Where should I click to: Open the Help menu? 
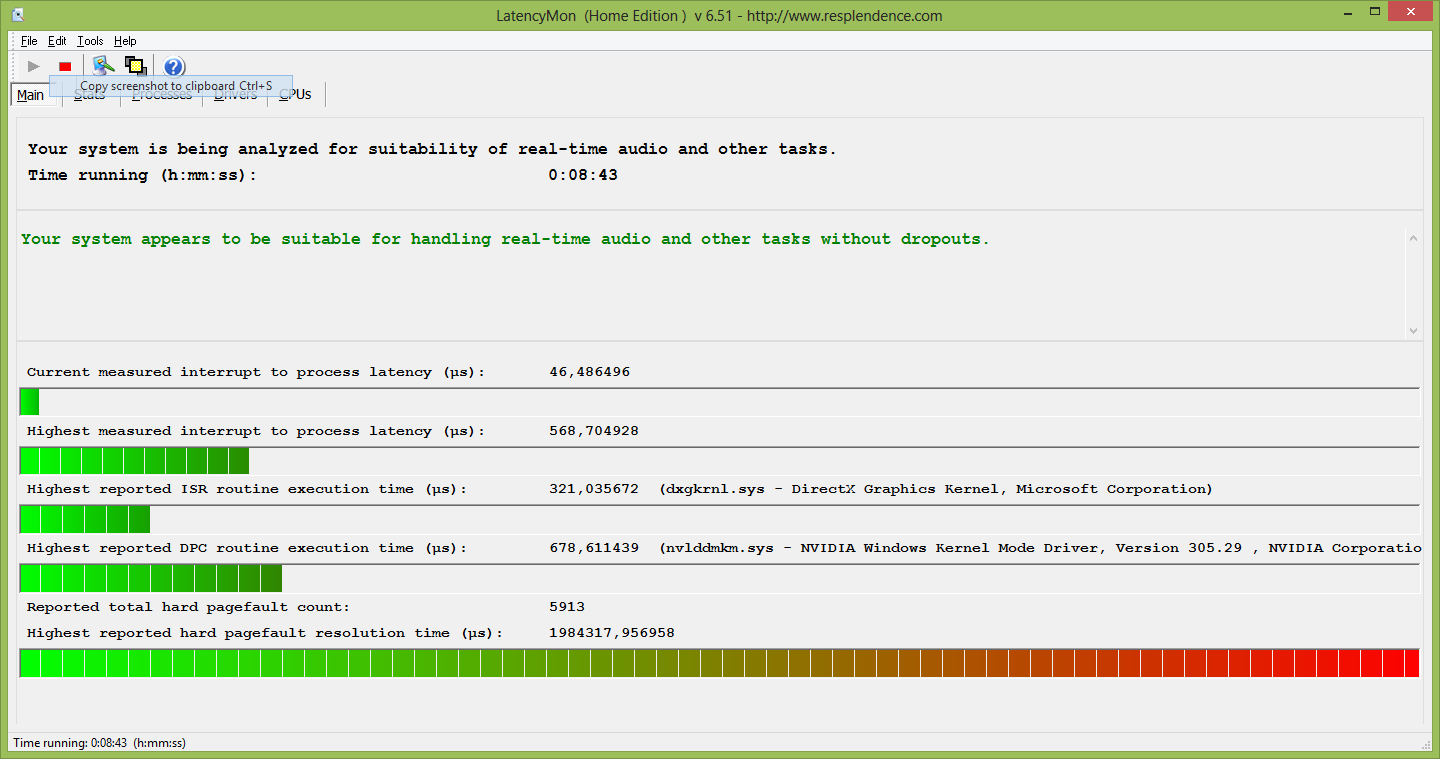point(125,41)
